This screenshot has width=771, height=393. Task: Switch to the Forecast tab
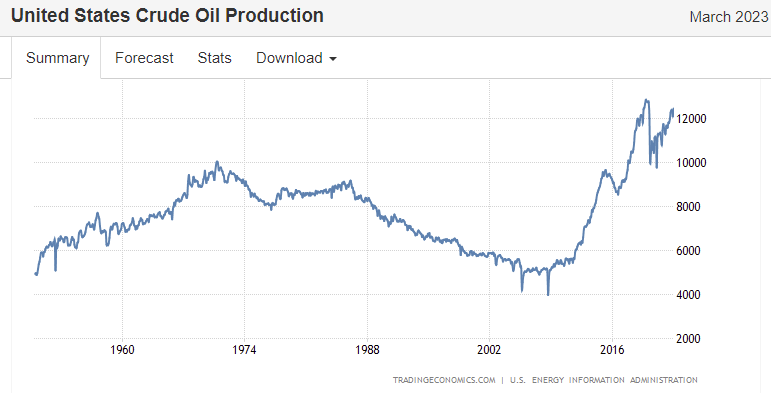click(x=144, y=58)
